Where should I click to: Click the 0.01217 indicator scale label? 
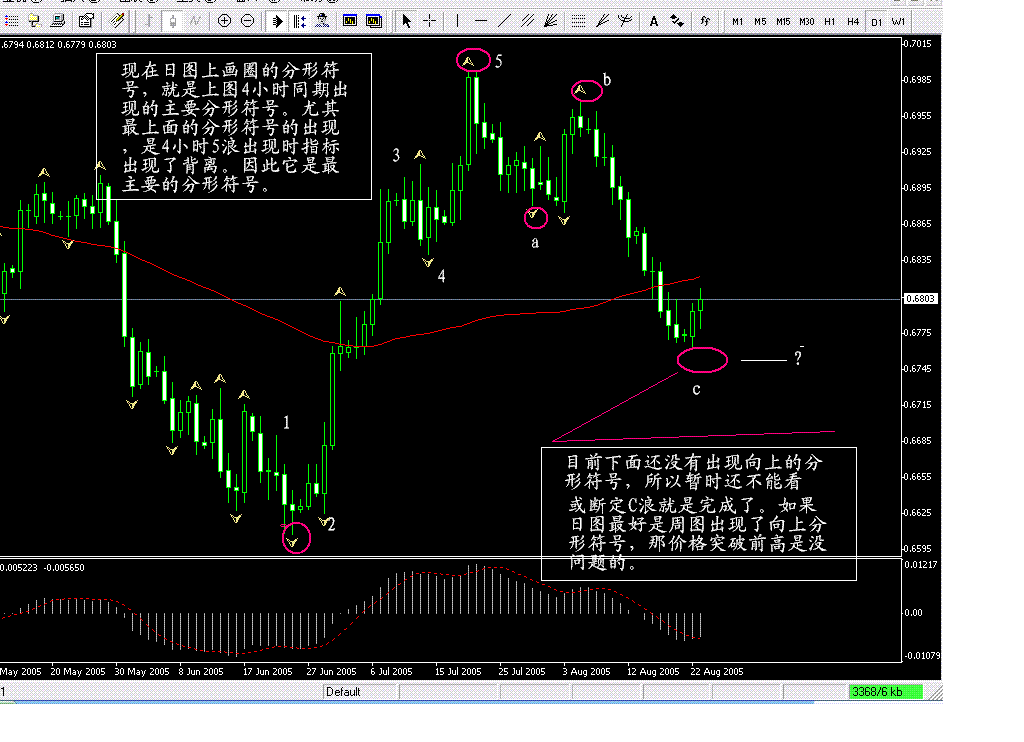click(x=921, y=564)
